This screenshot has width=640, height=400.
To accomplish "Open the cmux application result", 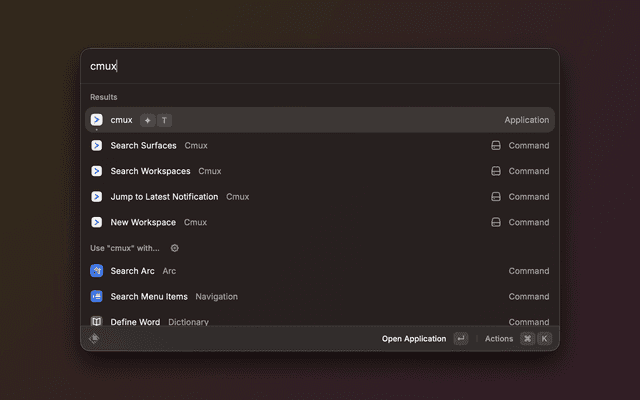I will pos(320,120).
